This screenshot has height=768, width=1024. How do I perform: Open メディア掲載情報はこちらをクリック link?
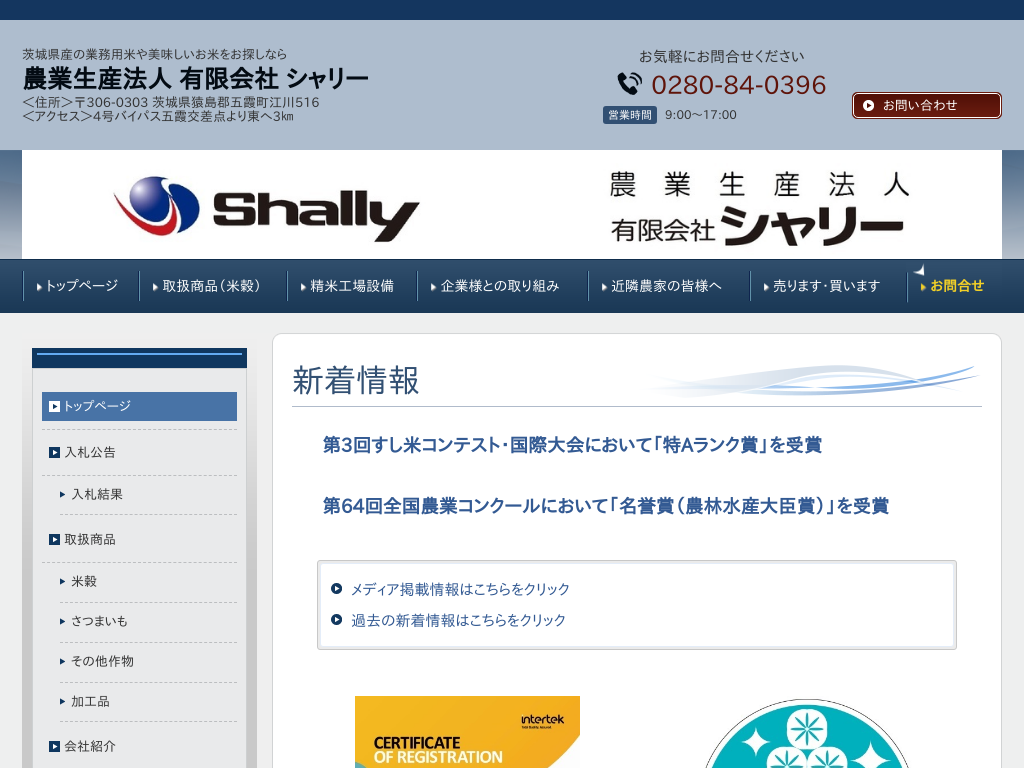click(460, 589)
